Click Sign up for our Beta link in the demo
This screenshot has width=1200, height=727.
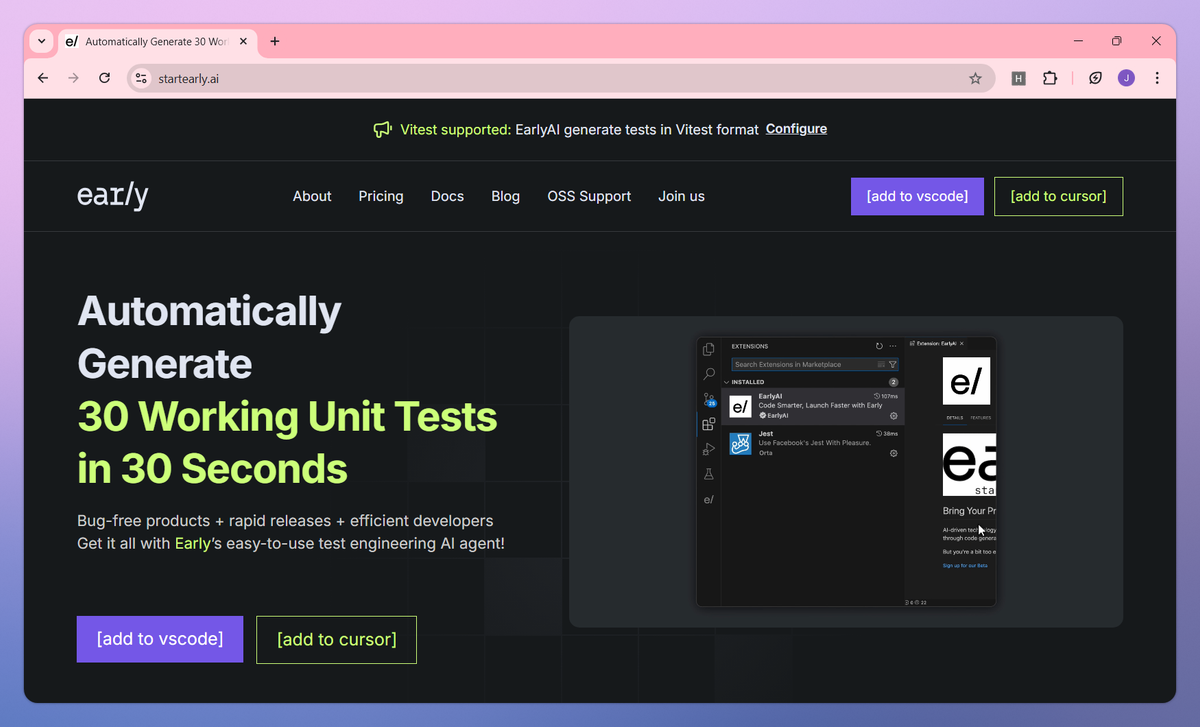[965, 565]
